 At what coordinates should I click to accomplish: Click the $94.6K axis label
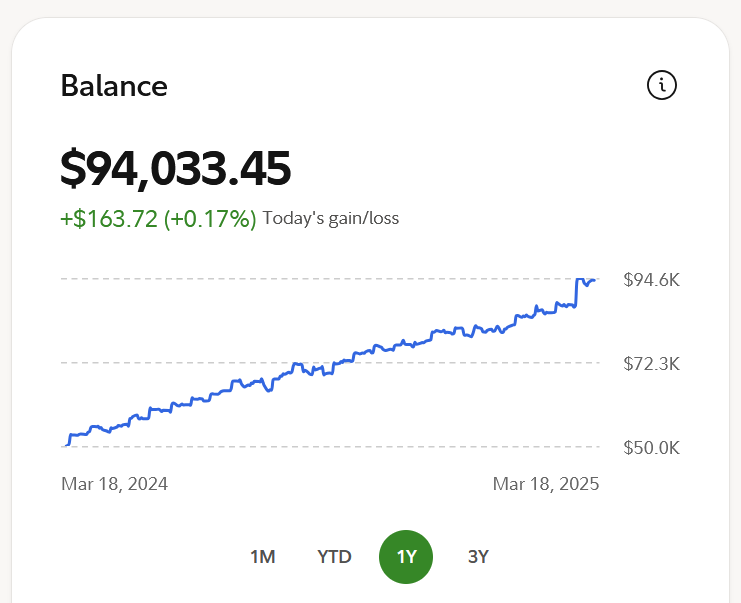coord(651,280)
